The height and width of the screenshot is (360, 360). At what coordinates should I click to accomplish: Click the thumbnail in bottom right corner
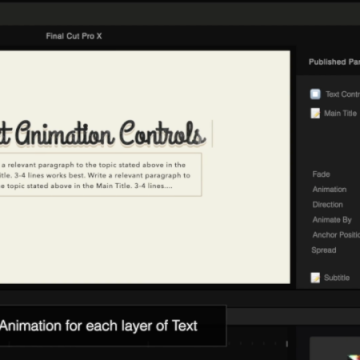tap(335, 348)
